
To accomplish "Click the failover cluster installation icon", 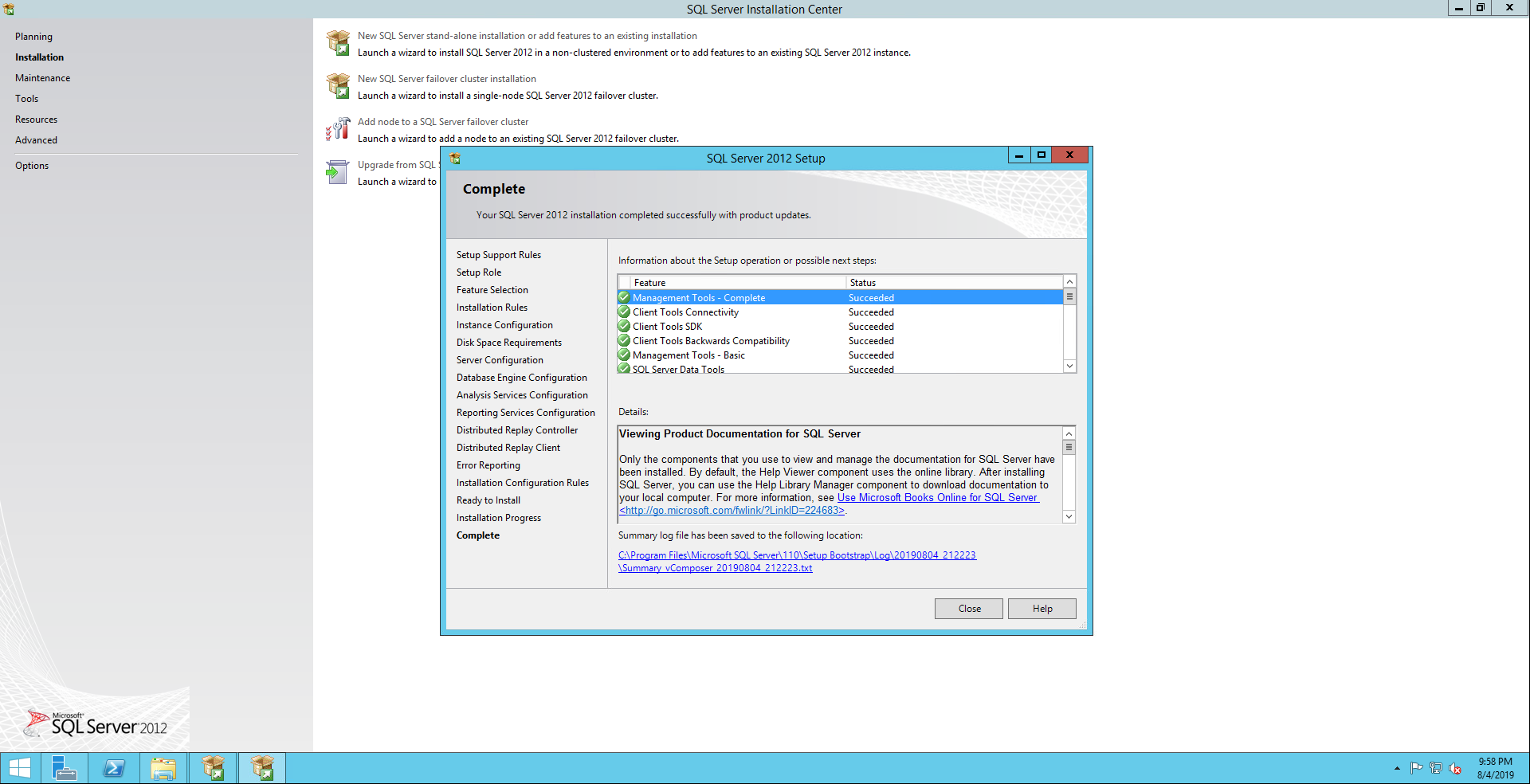I will [x=338, y=86].
